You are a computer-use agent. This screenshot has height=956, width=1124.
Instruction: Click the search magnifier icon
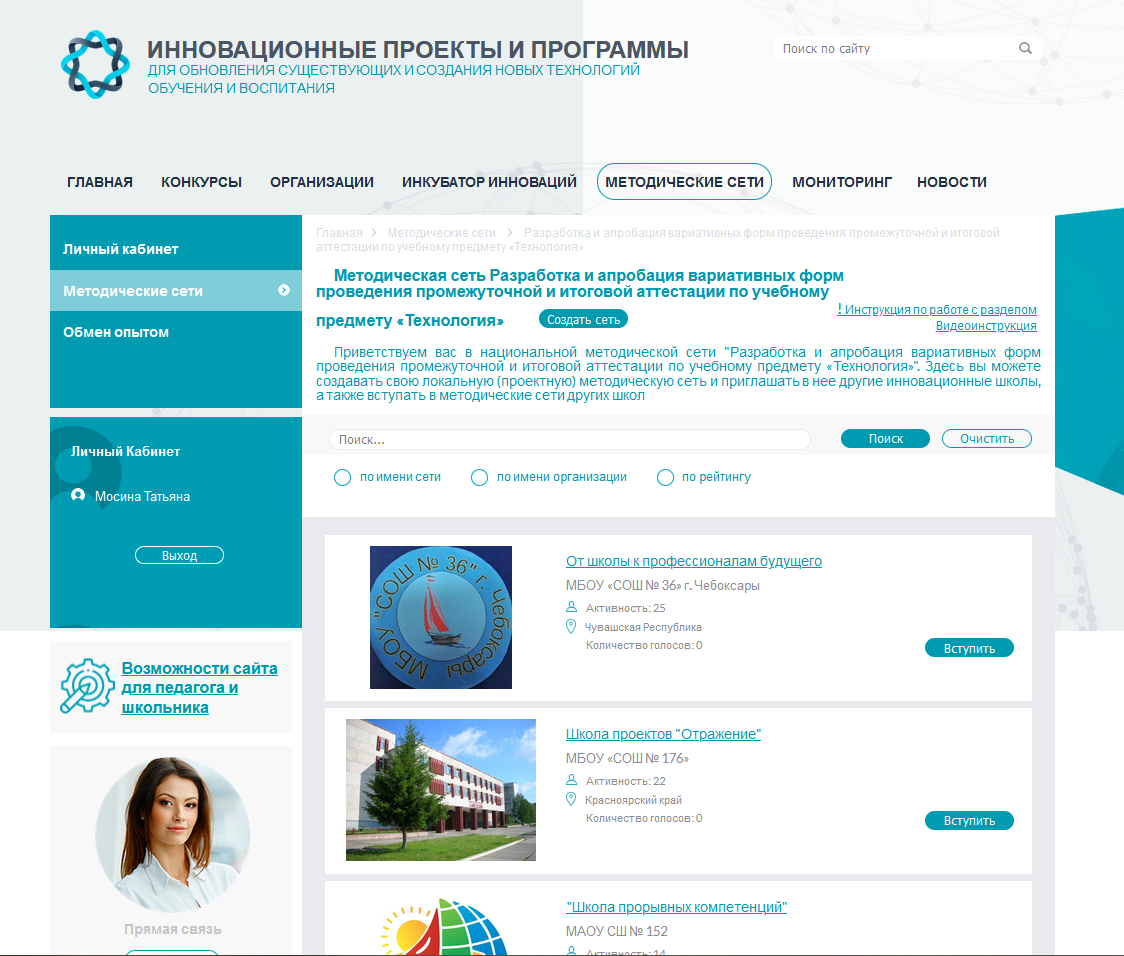click(1025, 48)
